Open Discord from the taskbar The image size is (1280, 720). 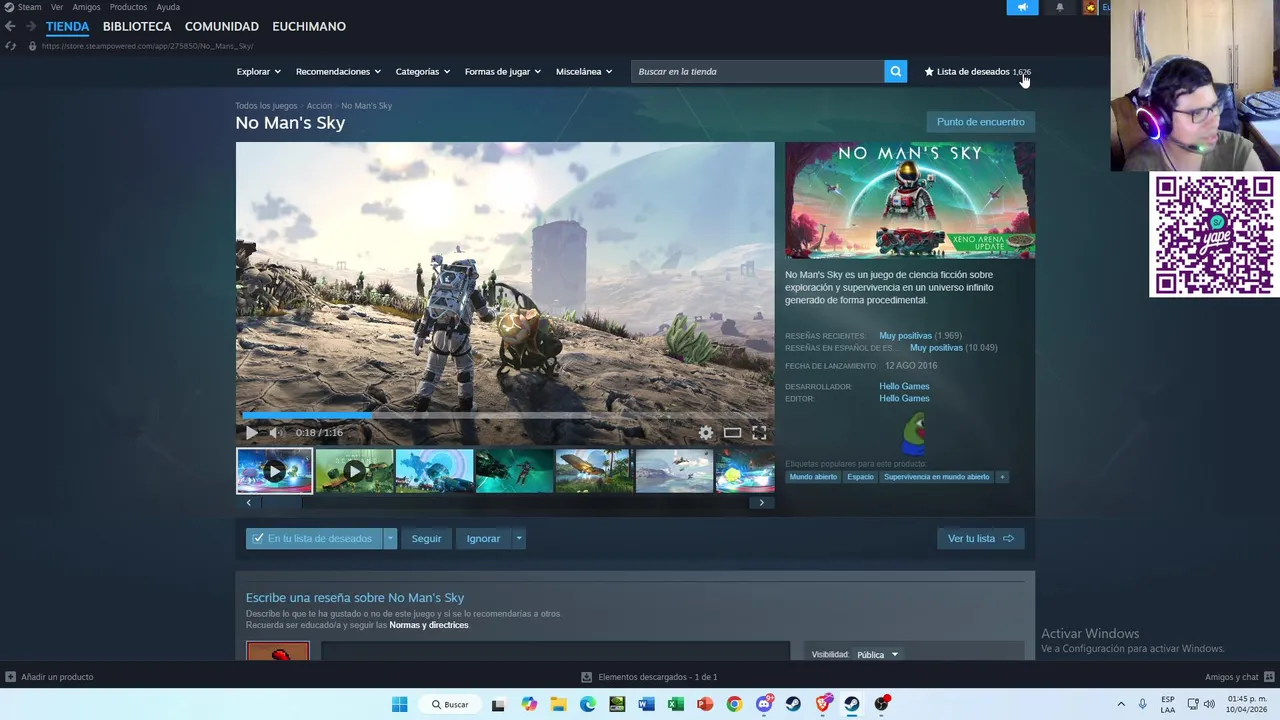(764, 704)
